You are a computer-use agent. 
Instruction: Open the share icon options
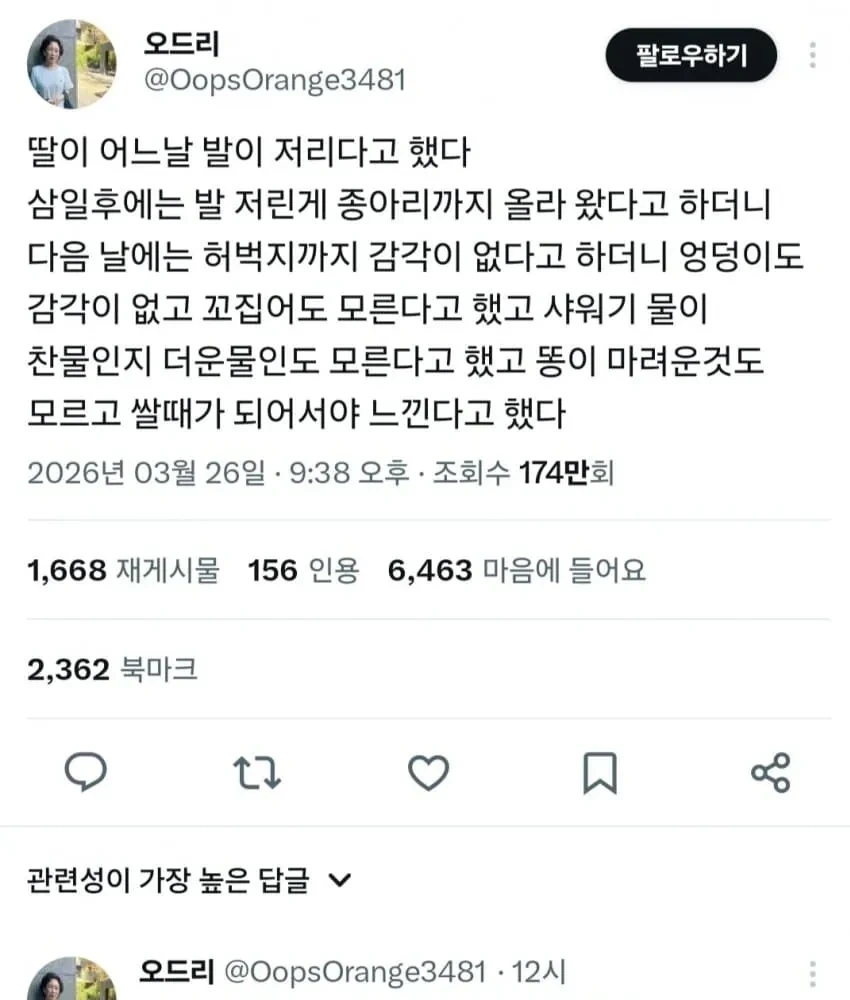[x=771, y=773]
